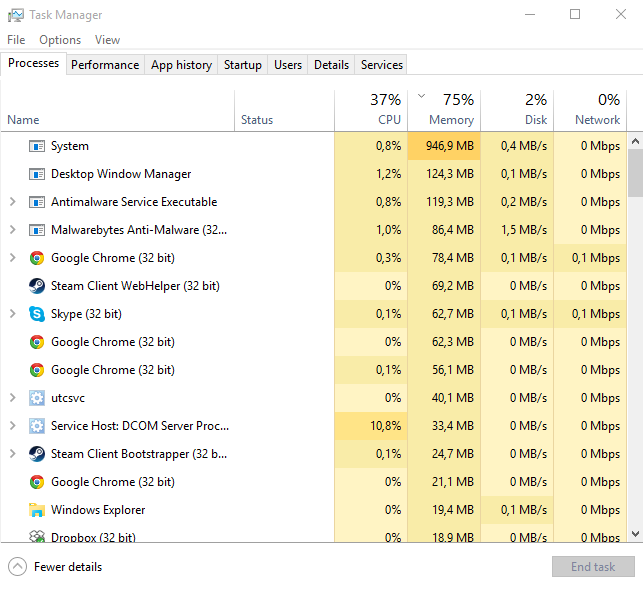This screenshot has width=643, height=591.
Task: Click the Steam Client WebHelper icon
Action: (37, 286)
